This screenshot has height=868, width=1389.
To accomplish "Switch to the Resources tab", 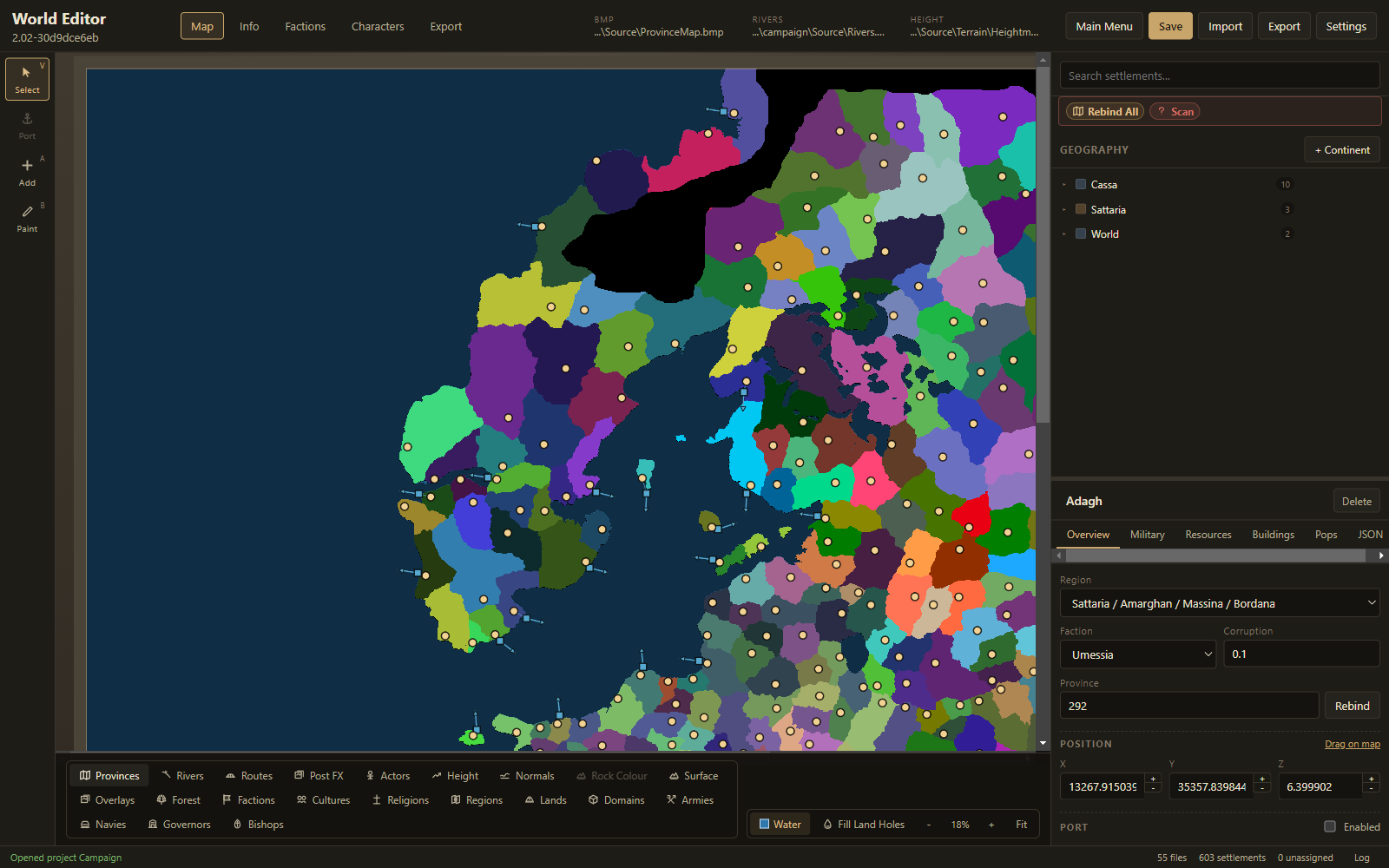I will tap(1208, 535).
